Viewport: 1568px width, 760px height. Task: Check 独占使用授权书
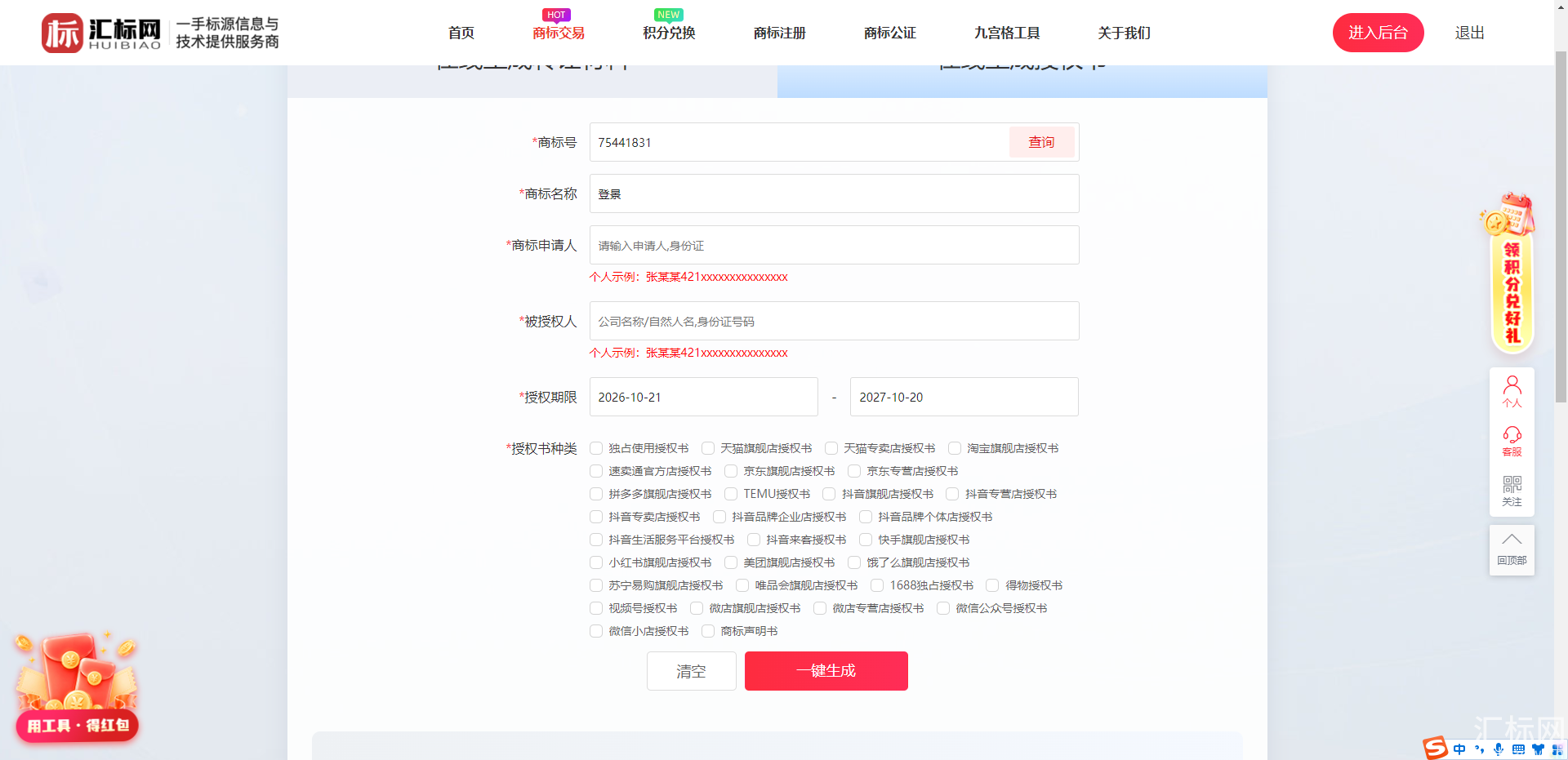[596, 448]
